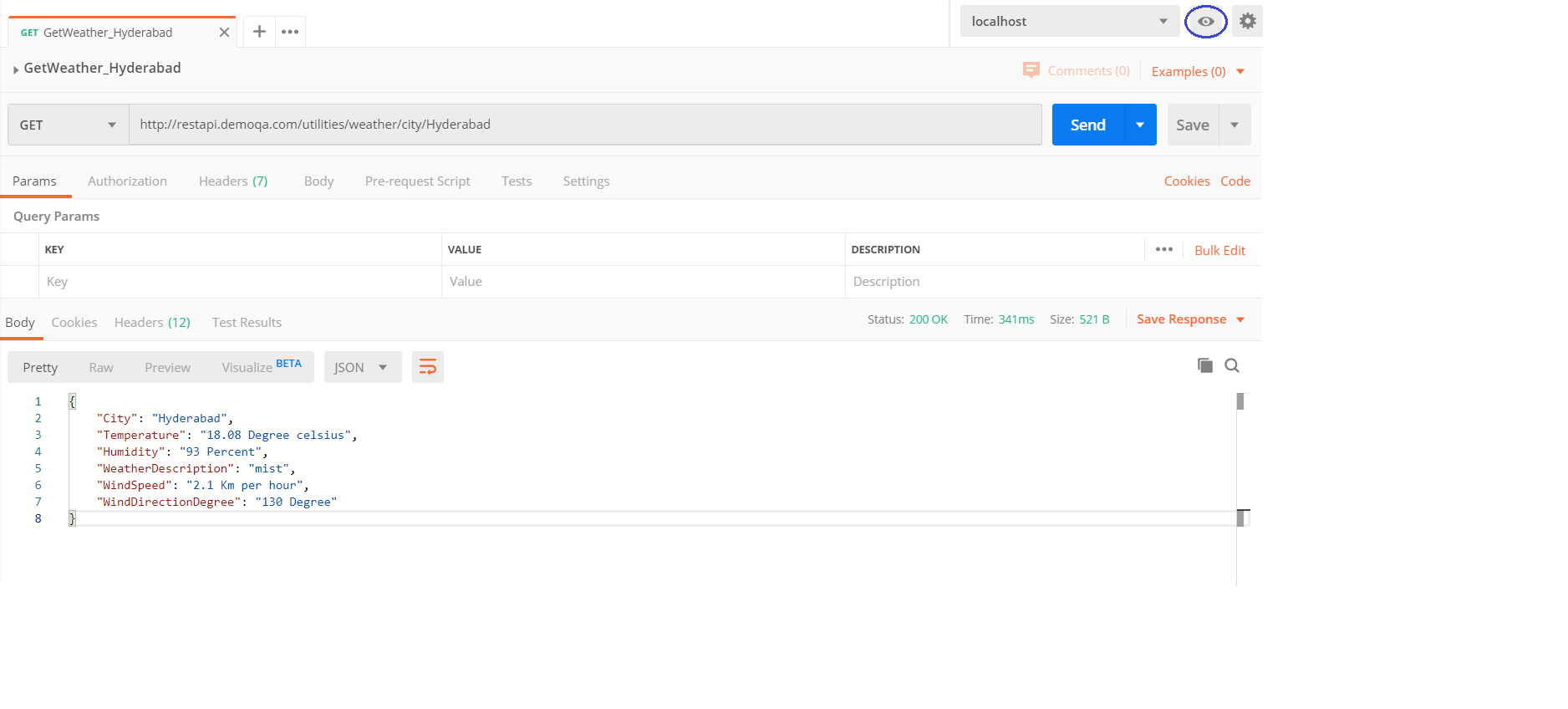Expand the GetWeather_Hyderabad request details
Viewport: 1568px width, 709px height.
(16, 69)
